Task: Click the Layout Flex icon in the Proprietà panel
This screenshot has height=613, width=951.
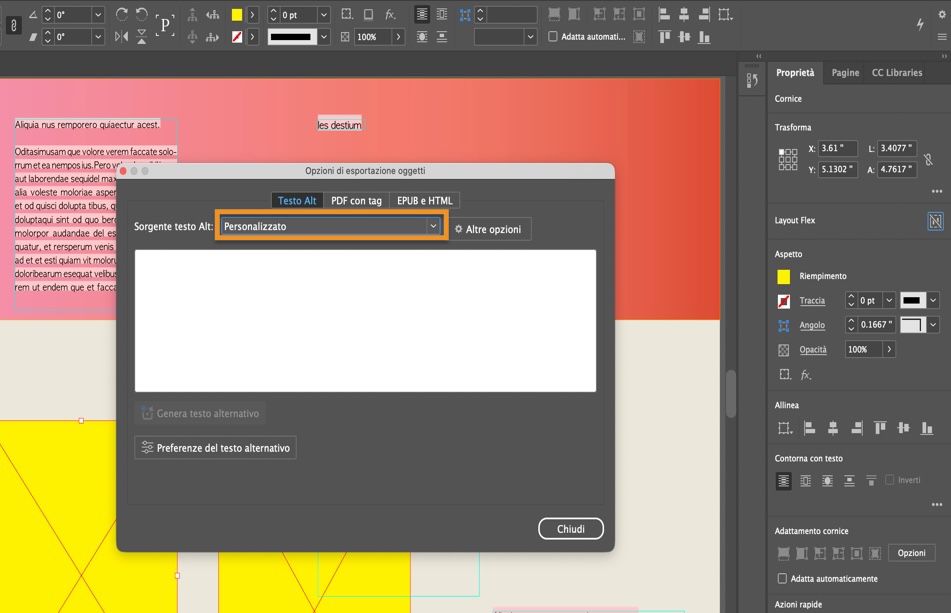Action: click(935, 221)
